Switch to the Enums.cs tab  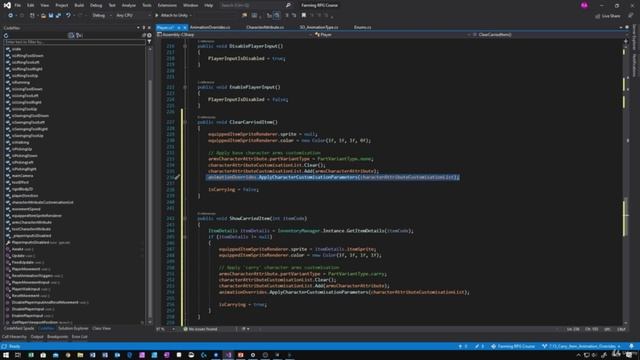click(362, 27)
